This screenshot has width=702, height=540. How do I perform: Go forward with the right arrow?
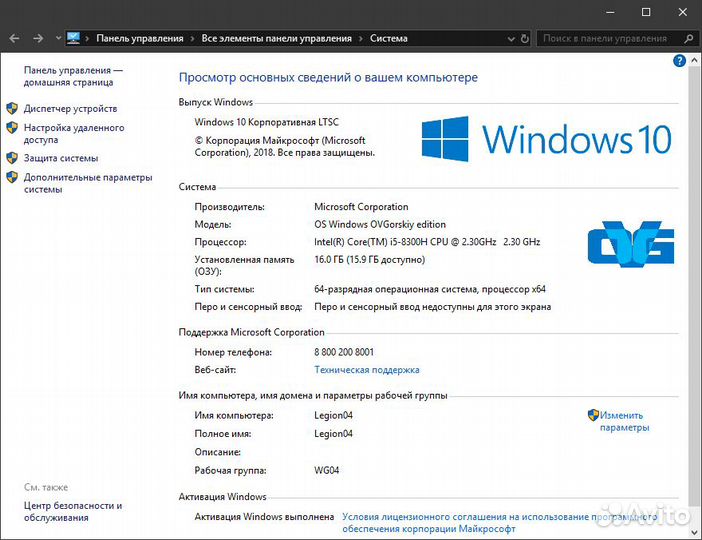click(x=38, y=39)
